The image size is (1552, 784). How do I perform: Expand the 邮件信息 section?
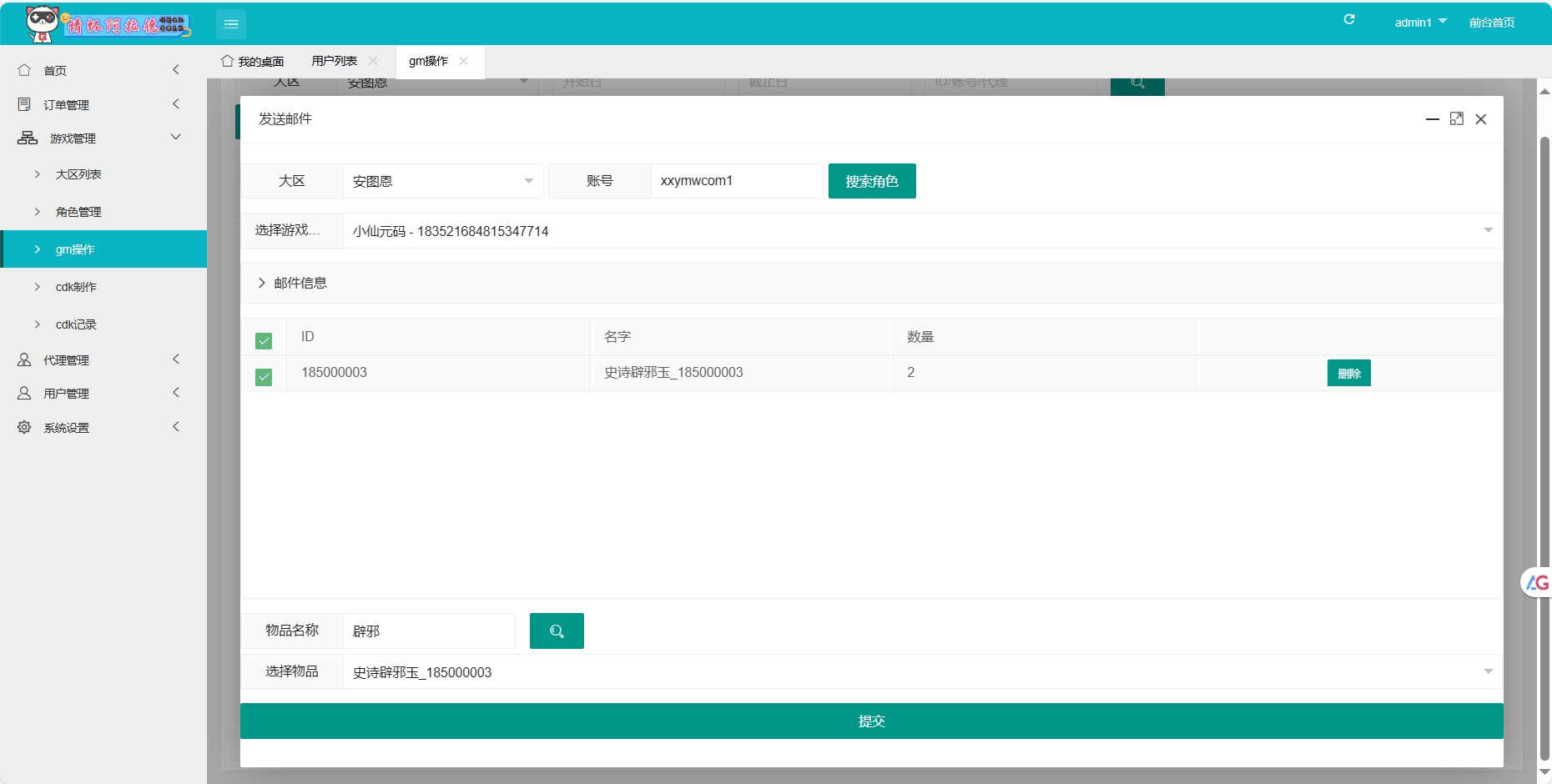click(872, 284)
